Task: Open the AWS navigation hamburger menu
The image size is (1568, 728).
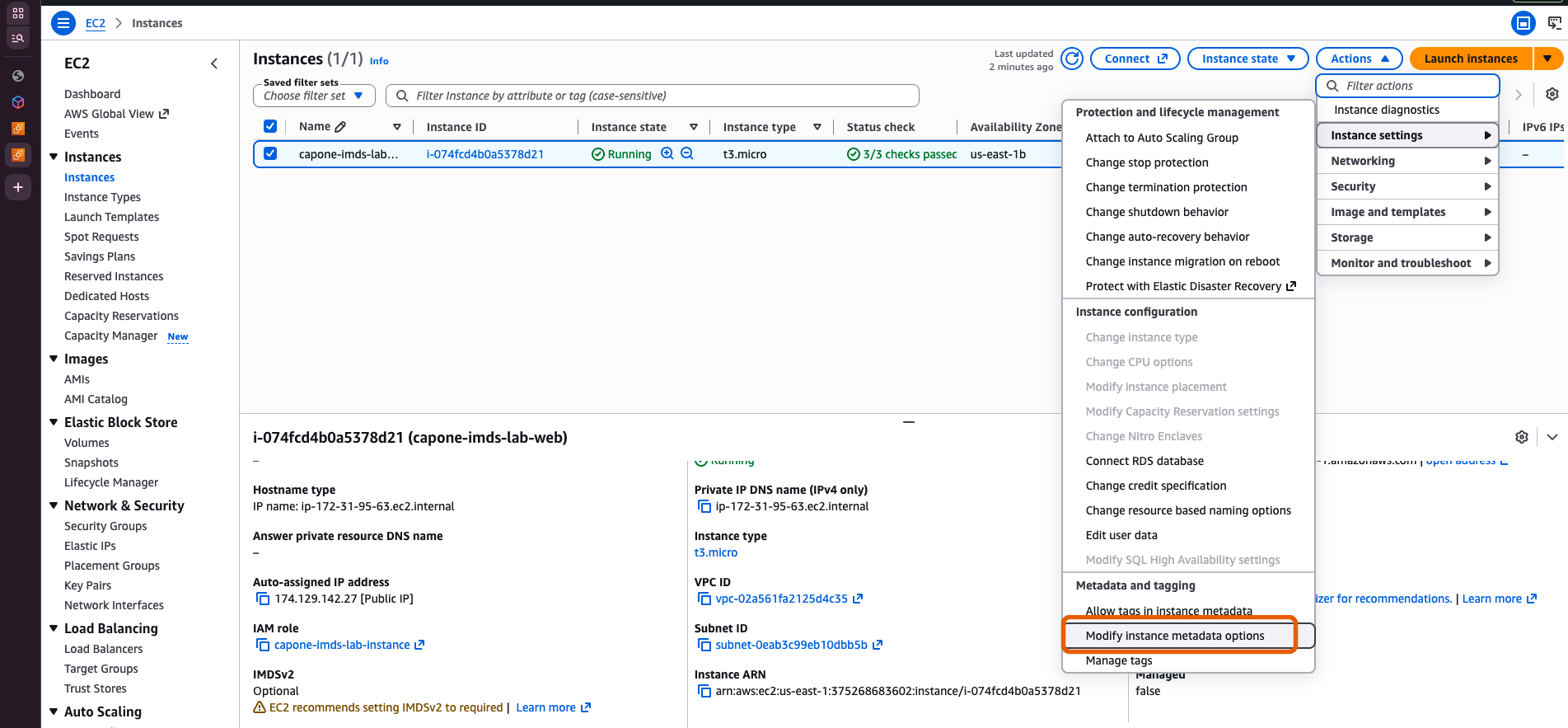Action: tap(63, 23)
